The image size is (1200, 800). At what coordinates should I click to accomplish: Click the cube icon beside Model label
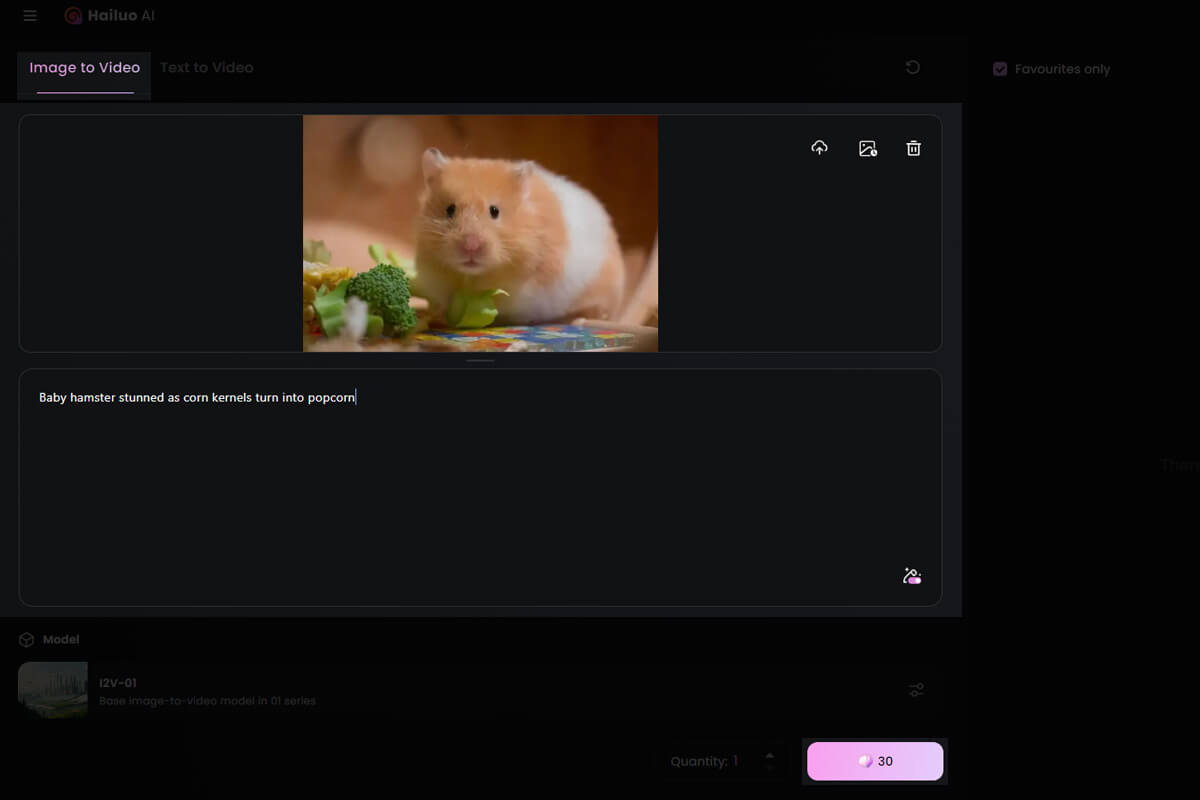[27, 639]
